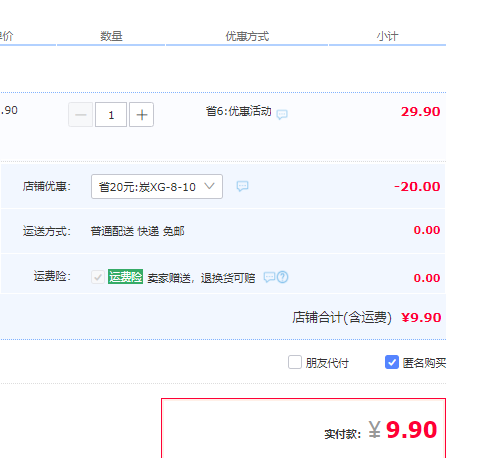
Task: Click the 数量 column header
Action: (111, 36)
